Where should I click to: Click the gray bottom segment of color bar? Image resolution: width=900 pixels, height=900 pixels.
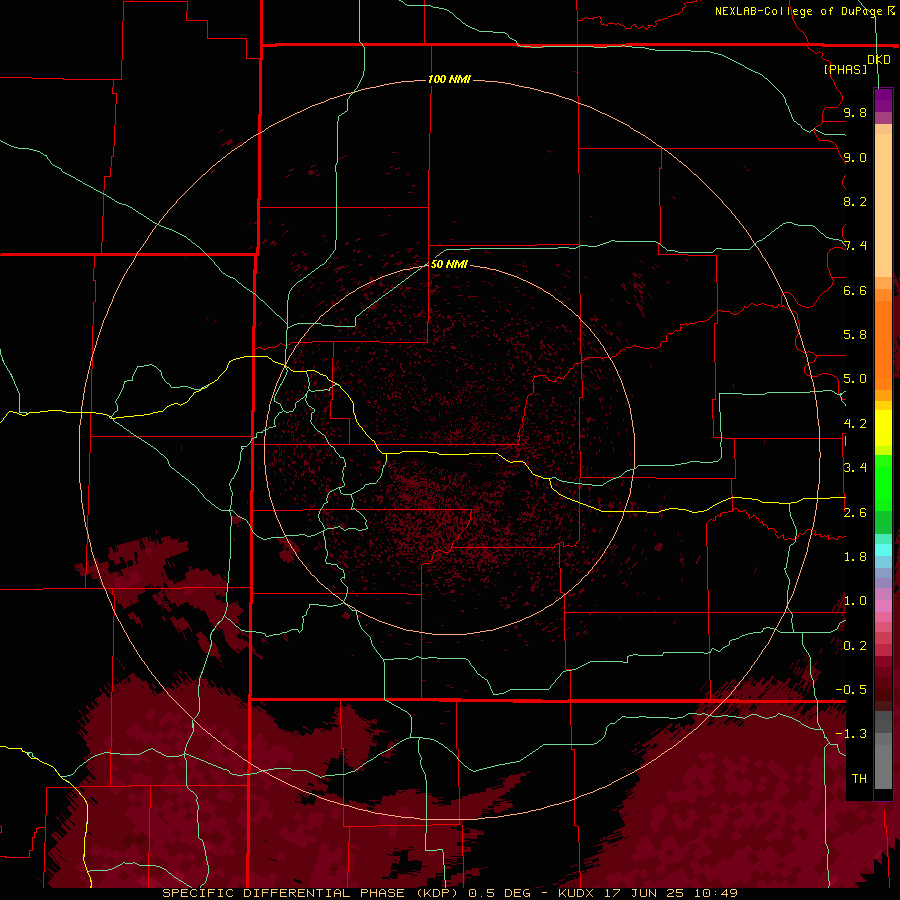click(x=883, y=759)
